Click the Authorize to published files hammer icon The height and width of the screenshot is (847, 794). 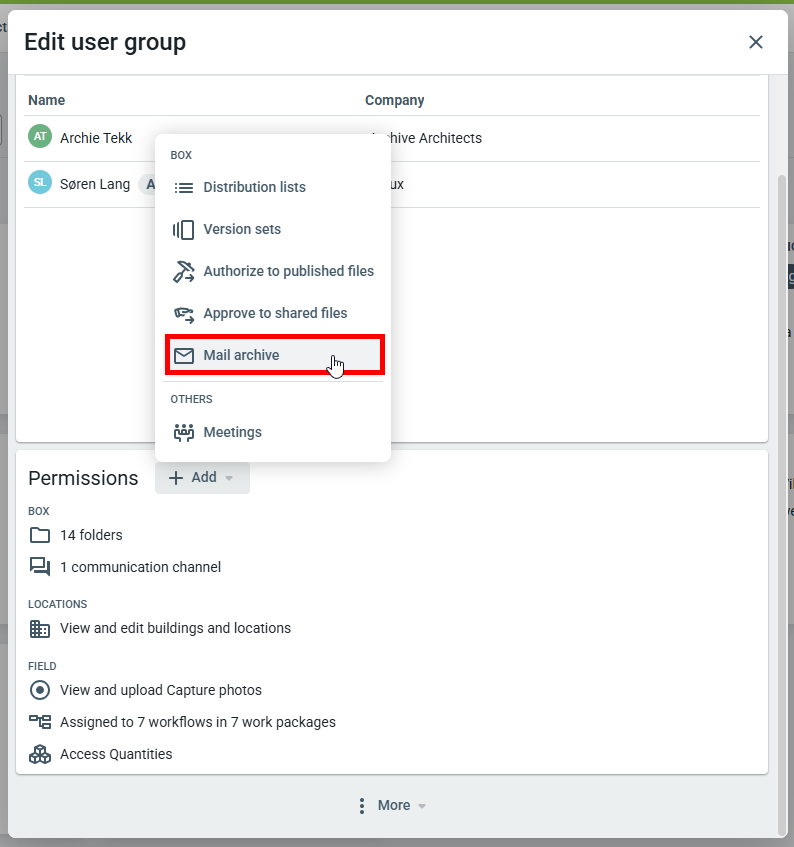coord(184,271)
